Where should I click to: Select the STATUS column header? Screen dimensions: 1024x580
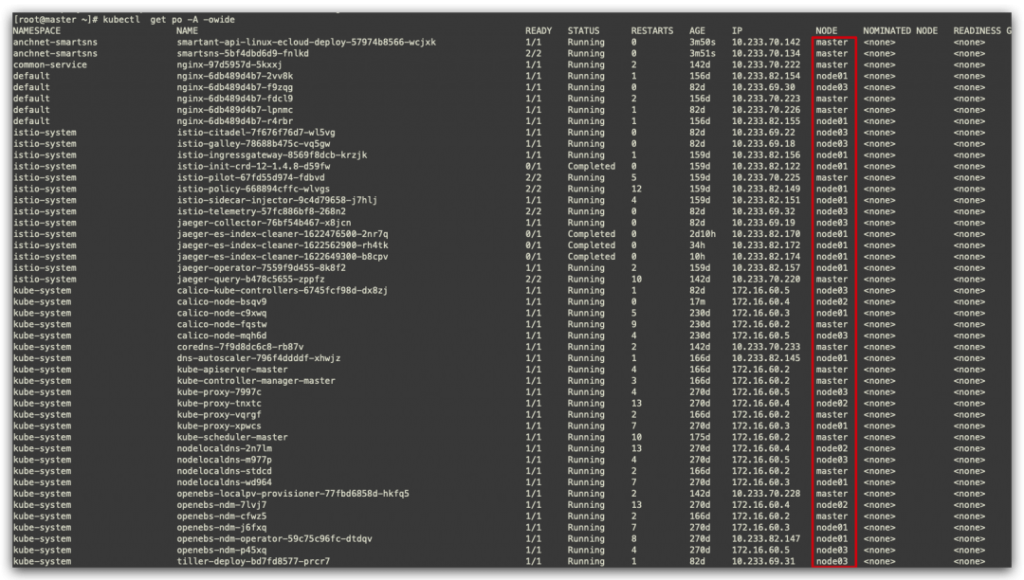coord(583,31)
